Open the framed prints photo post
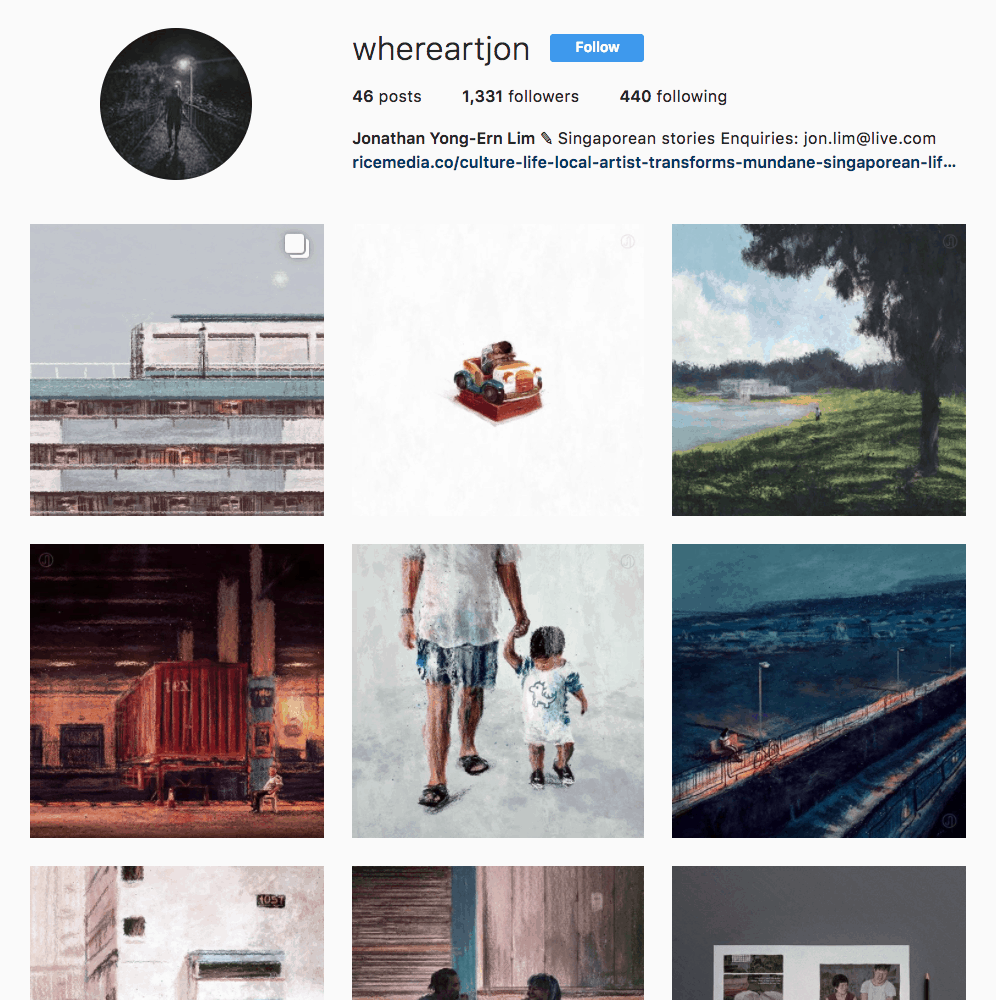The width and height of the screenshot is (996, 1000). click(819, 933)
